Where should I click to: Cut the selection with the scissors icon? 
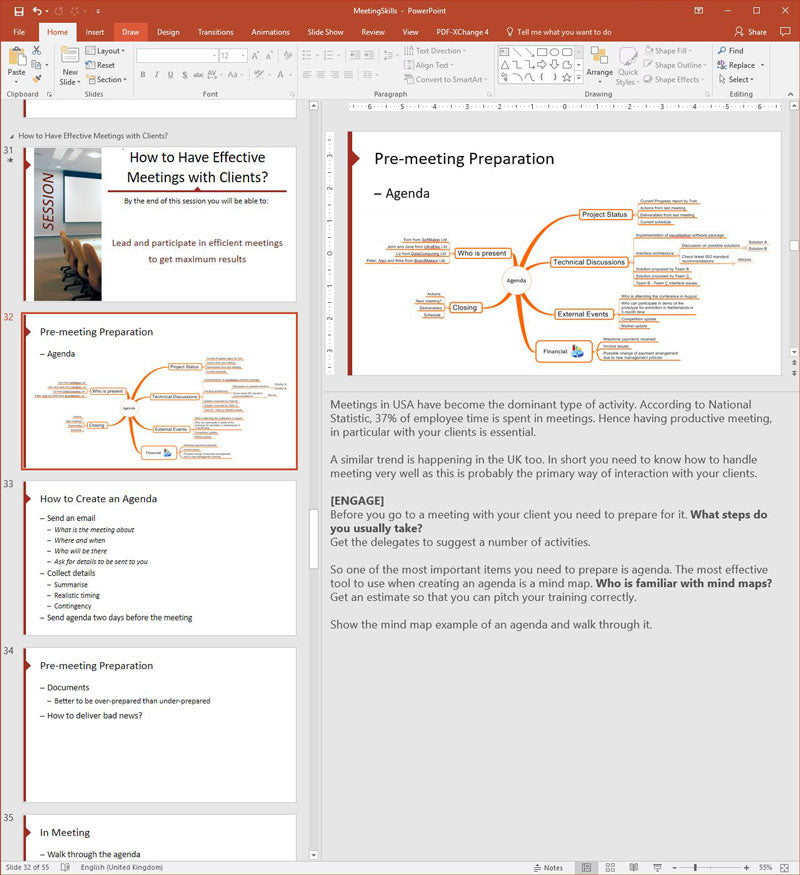click(36, 51)
